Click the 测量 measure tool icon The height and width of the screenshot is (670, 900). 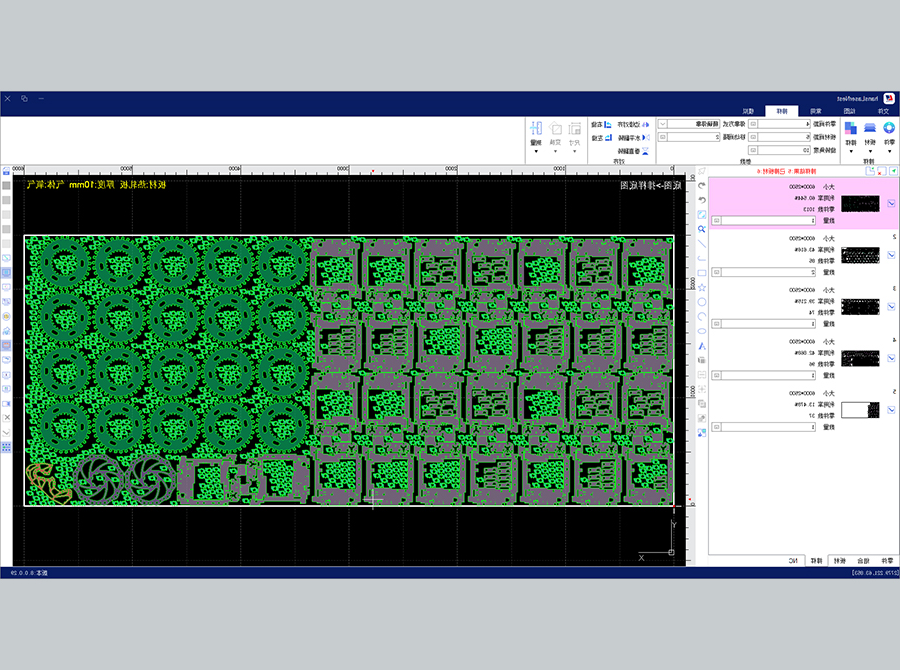click(x=536, y=128)
